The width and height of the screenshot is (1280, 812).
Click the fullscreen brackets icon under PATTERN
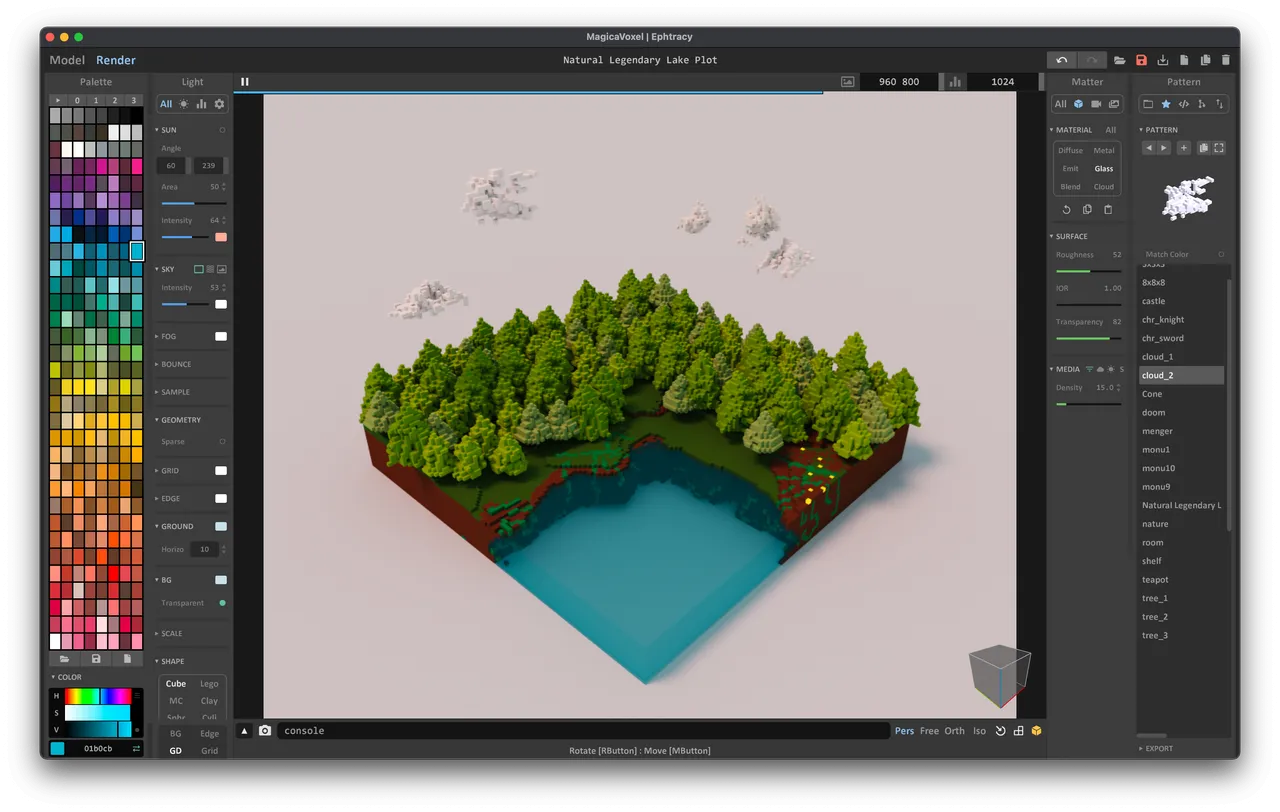(1219, 148)
